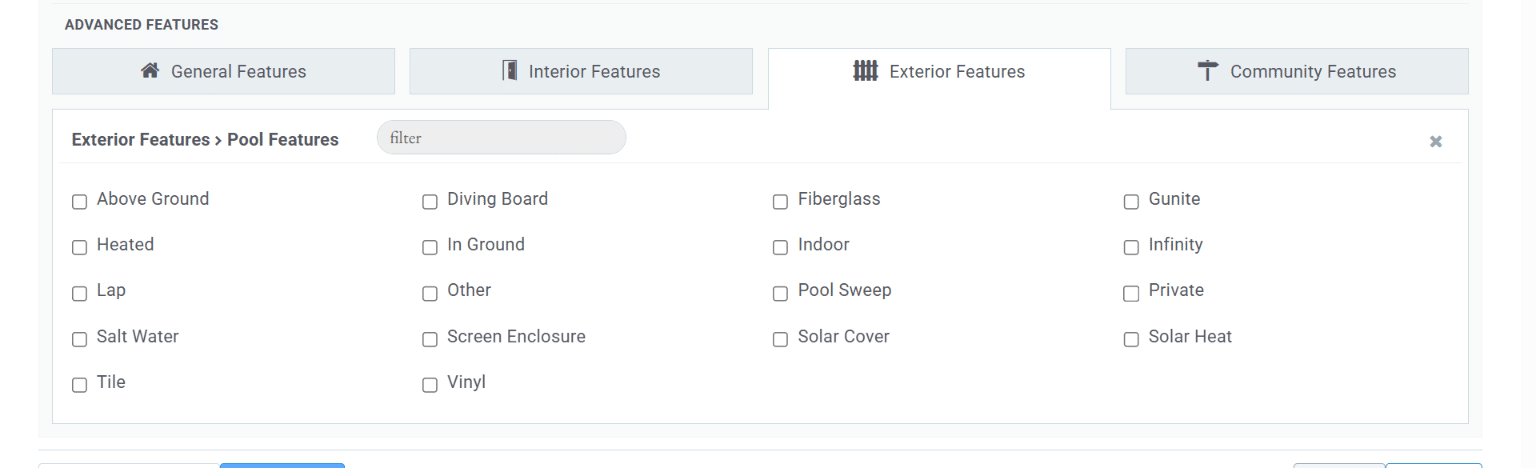Check the Pool Sweep checkbox
The width and height of the screenshot is (1536, 468).
point(780,293)
